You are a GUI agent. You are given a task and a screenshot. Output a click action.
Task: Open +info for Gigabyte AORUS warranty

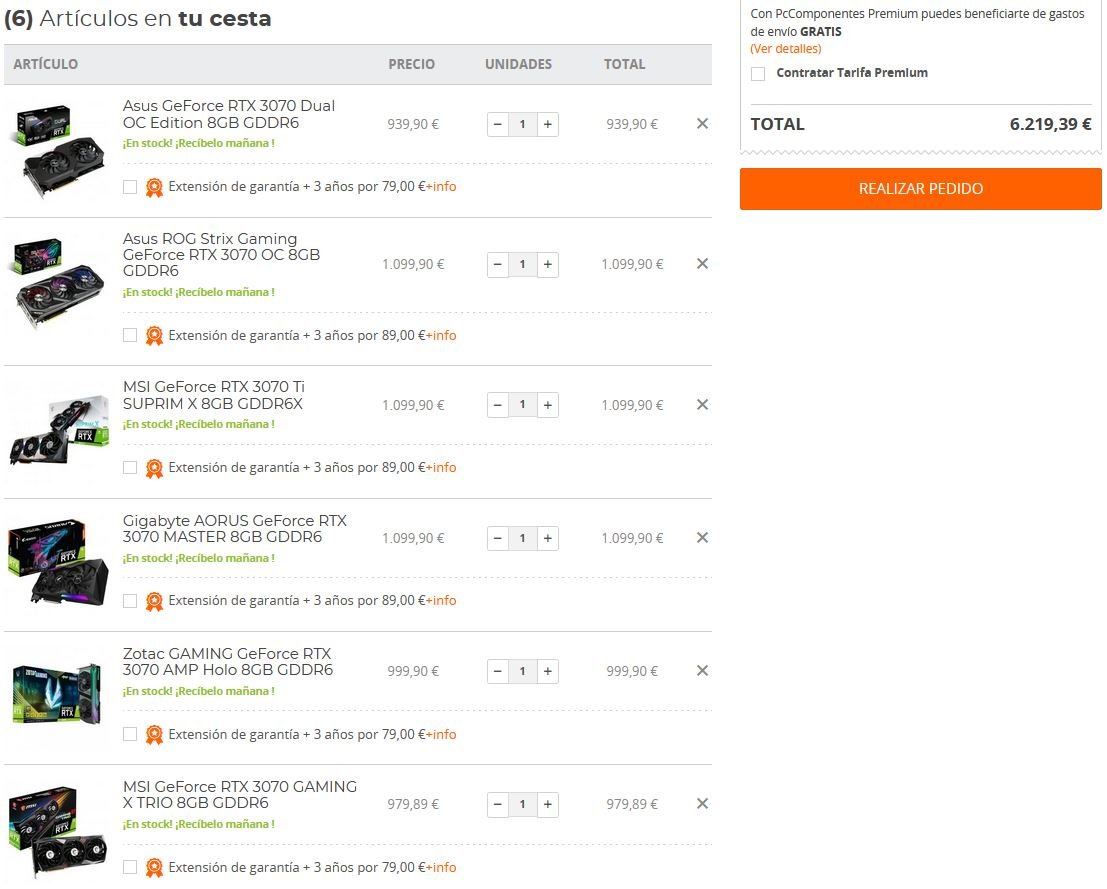pyautogui.click(x=441, y=600)
